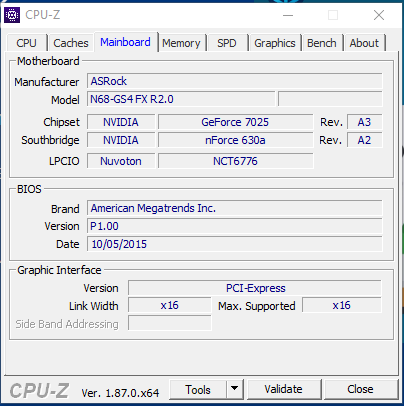Click the Max. Supported label
The width and height of the screenshot is (404, 406).
[257, 306]
